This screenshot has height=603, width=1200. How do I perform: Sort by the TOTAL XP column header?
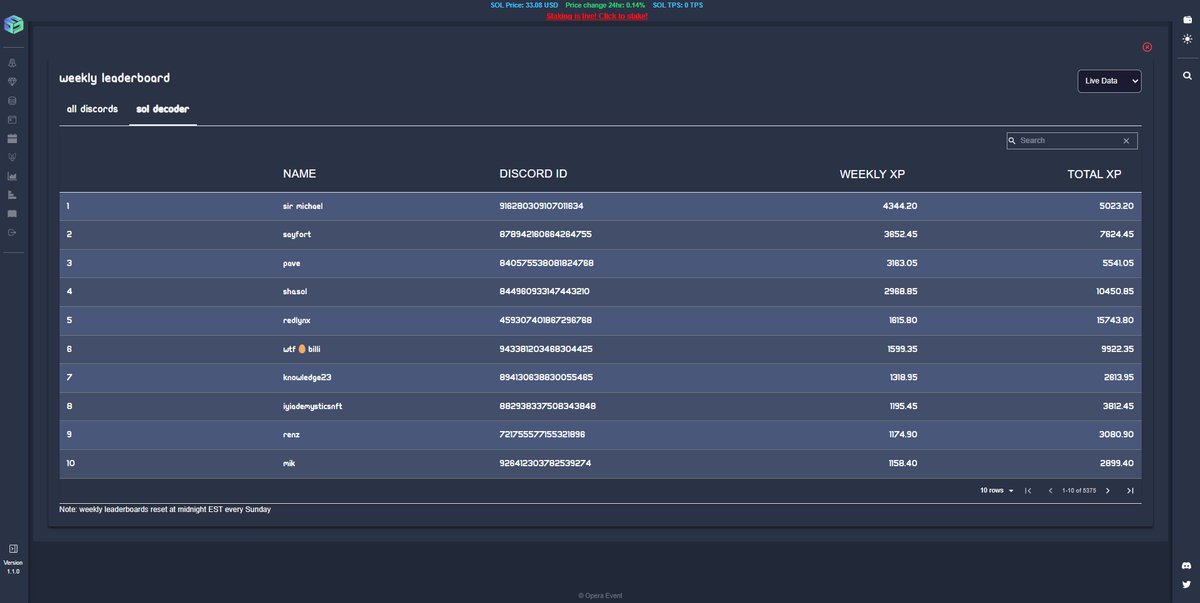(1094, 174)
